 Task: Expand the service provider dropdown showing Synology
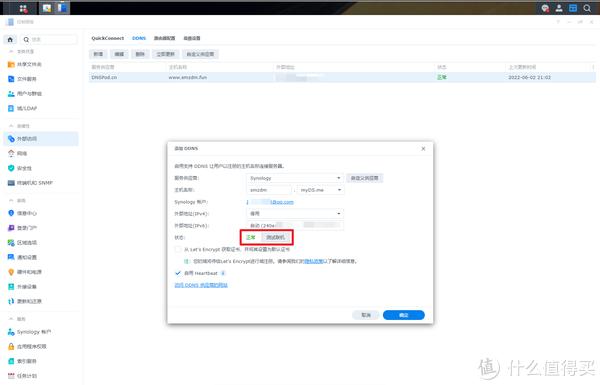pos(295,178)
